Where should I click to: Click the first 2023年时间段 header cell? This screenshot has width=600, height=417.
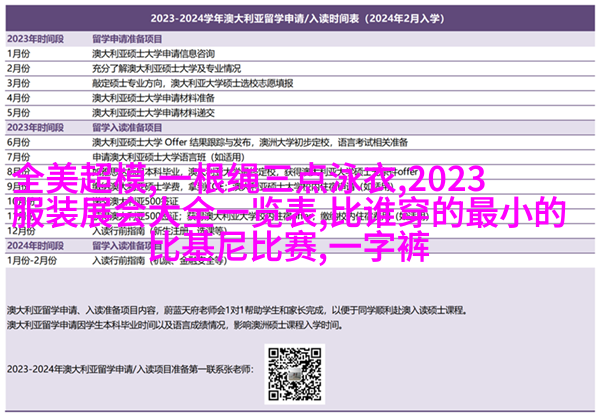pyautogui.click(x=33, y=35)
